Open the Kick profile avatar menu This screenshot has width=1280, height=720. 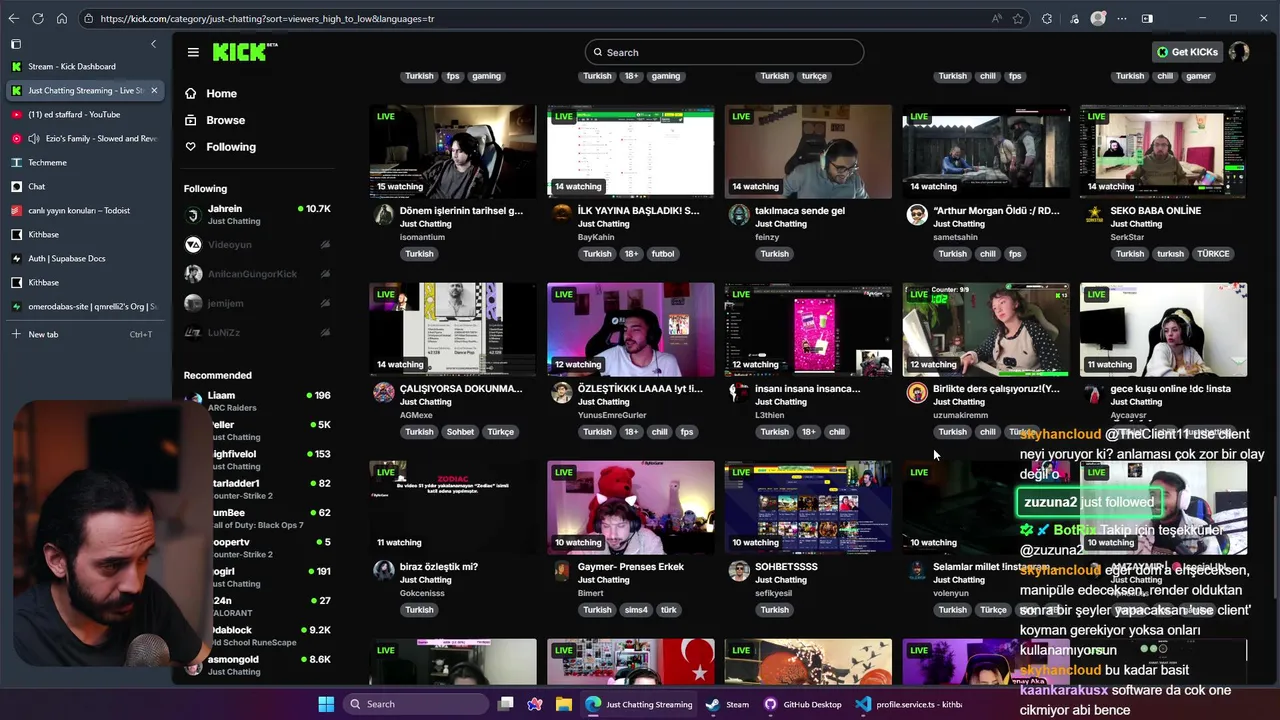1239,52
